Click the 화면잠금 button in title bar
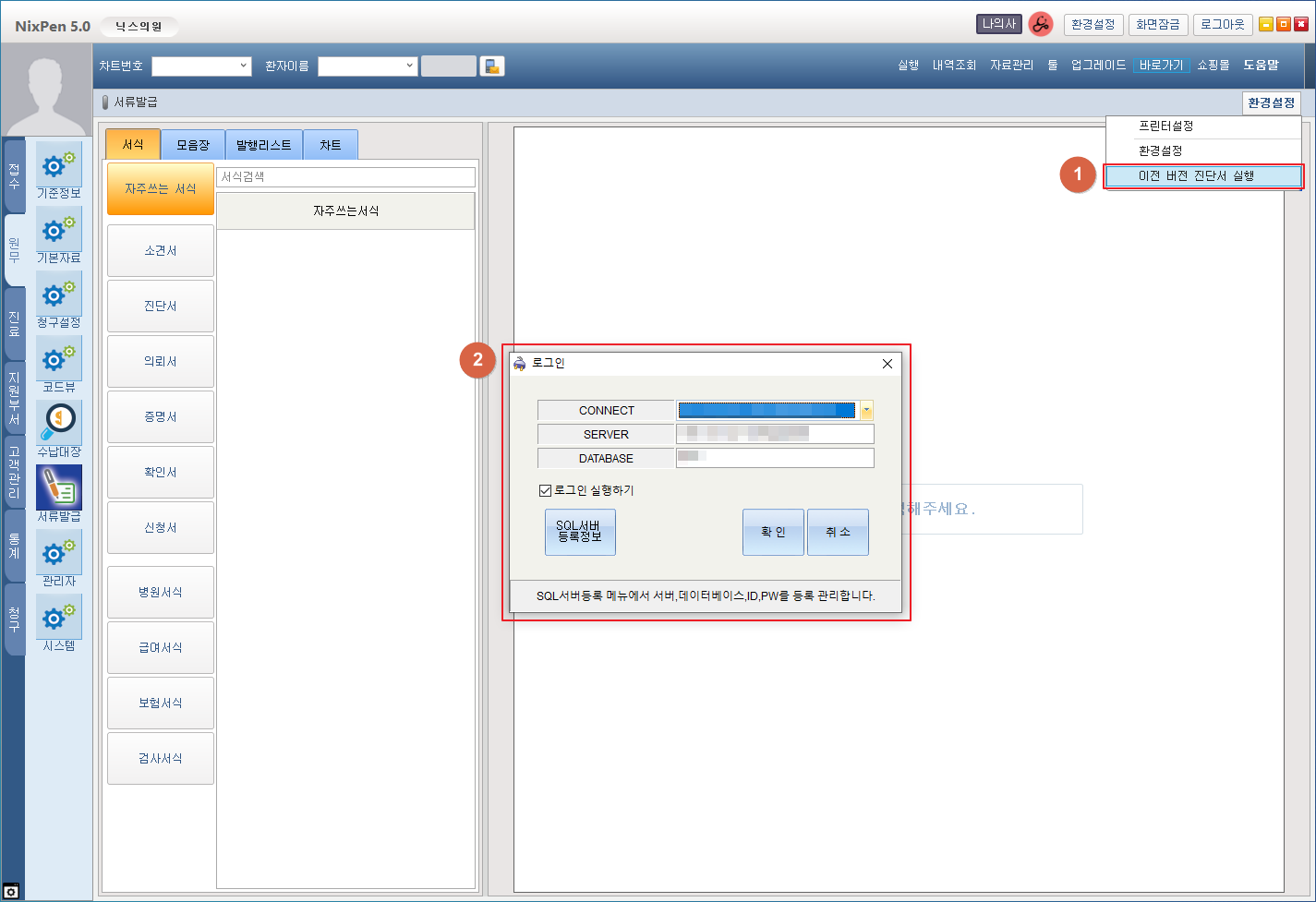This screenshot has height=902, width=1316. point(1157,25)
